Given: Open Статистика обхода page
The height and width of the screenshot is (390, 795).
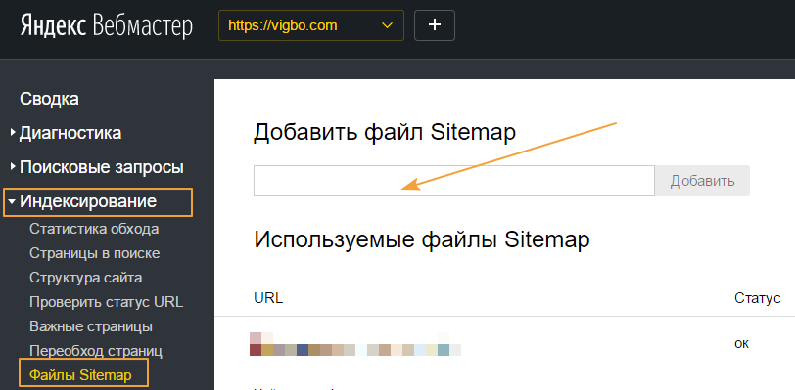Looking at the screenshot, I should tap(94, 229).
